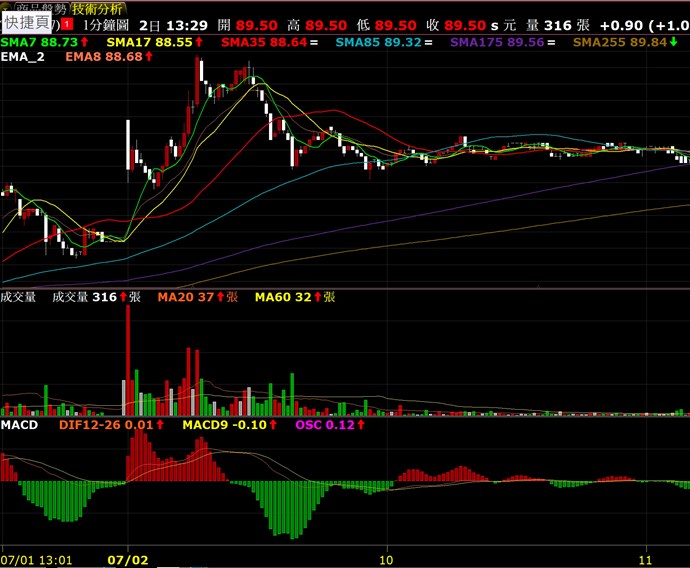Switch to the 商品盤勢 tab
This screenshot has width=690, height=568.
tap(35, 7)
